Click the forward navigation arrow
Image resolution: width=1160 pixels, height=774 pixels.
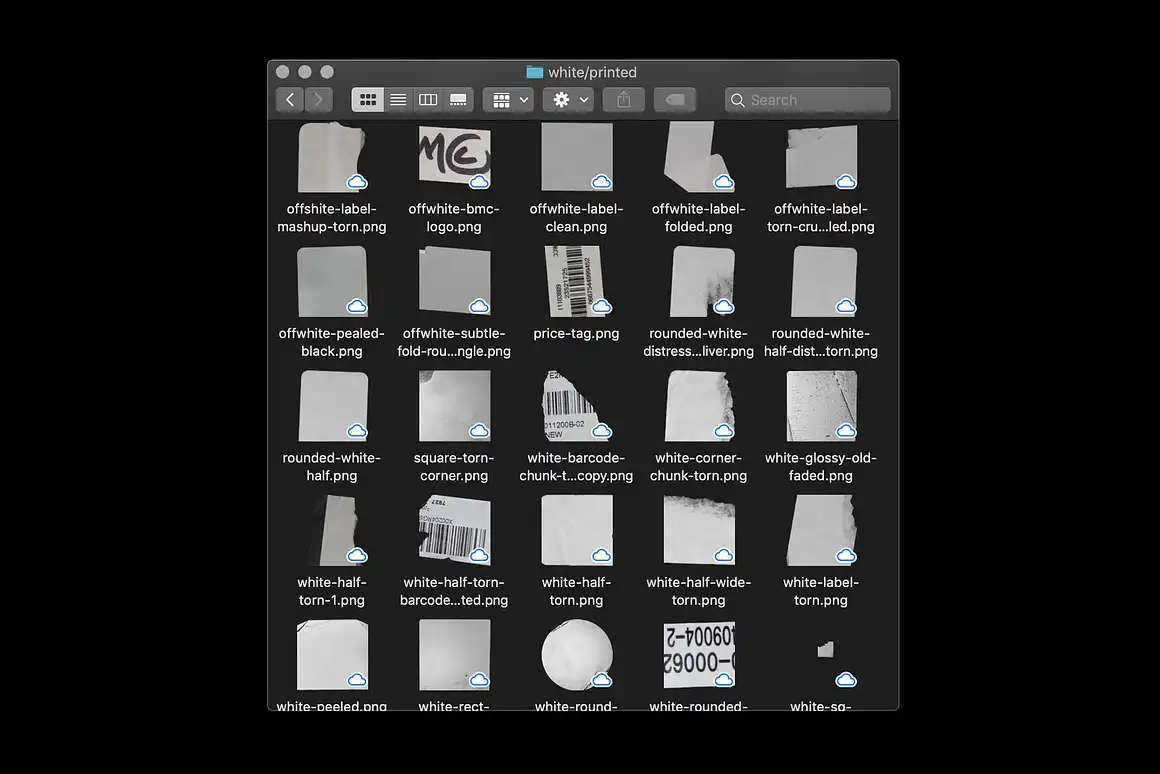coord(318,99)
